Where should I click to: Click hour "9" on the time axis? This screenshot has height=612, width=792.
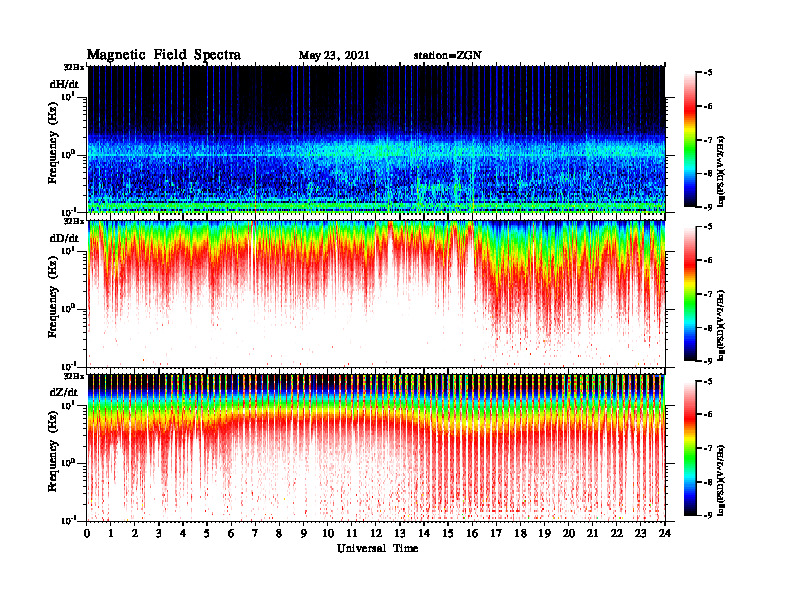(x=304, y=534)
